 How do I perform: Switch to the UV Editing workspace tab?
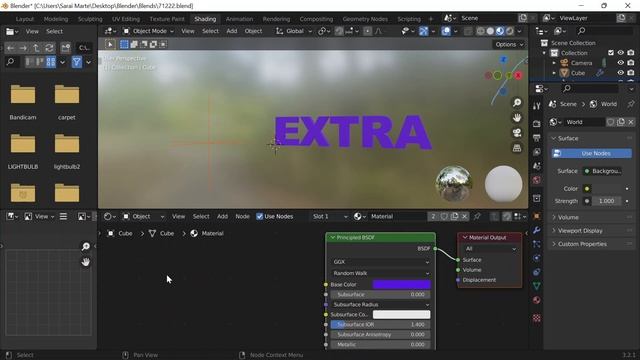click(x=126, y=19)
